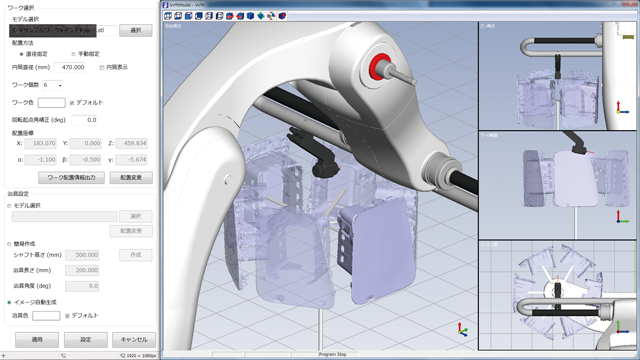Click the 選択 button beside model path
The width and height of the screenshot is (640, 360).
point(136,30)
